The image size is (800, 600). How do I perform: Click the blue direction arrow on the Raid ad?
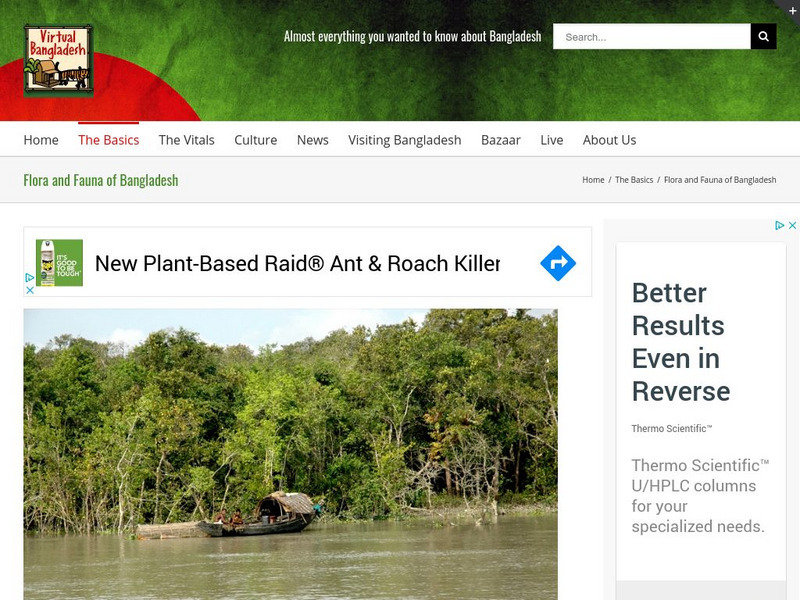tap(558, 263)
